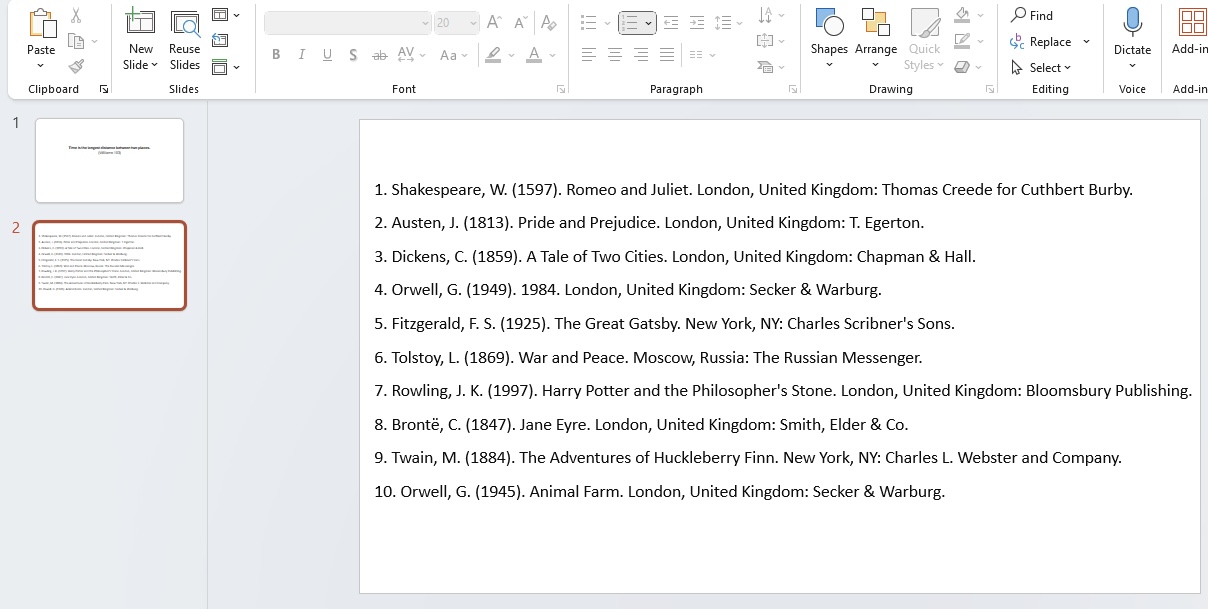Open the Clipboard dialog launcher

104,90
